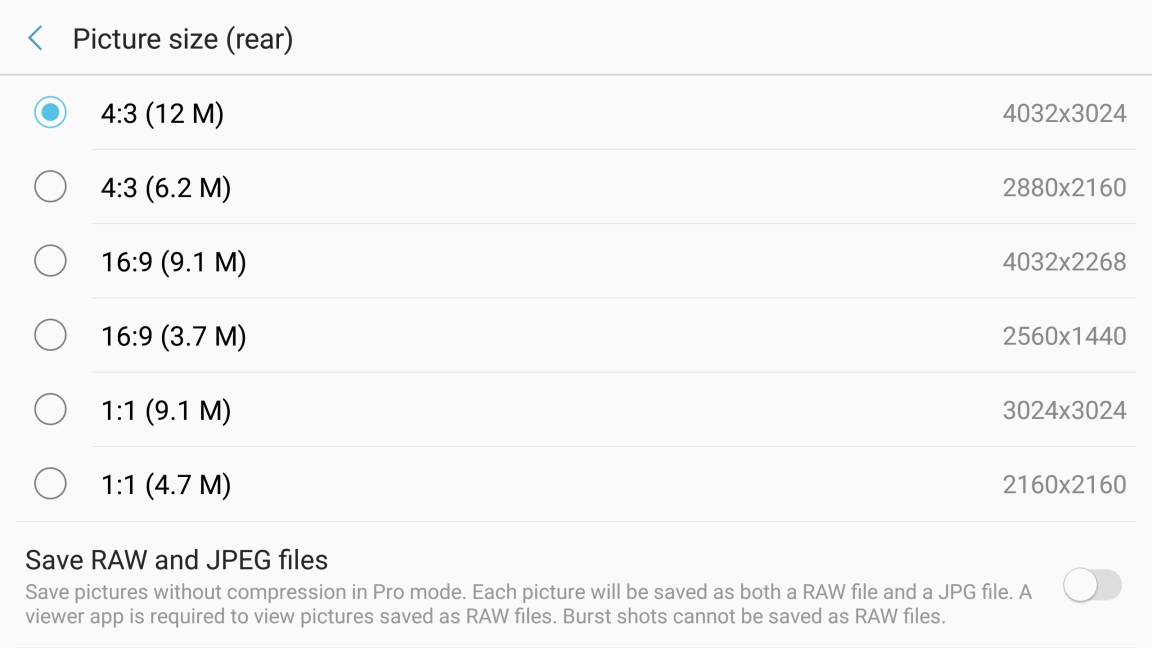Select the 4032x2268 resolution value
Screen dimensions: 1152x648
tap(1064, 262)
